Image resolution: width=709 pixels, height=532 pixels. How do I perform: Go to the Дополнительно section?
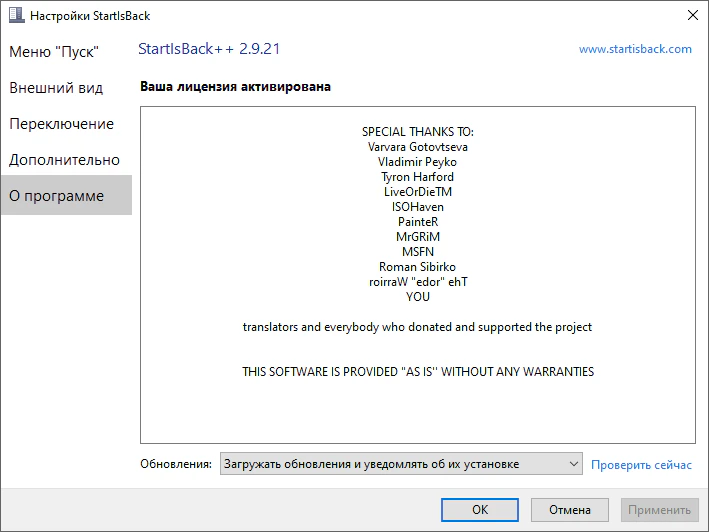(64, 160)
